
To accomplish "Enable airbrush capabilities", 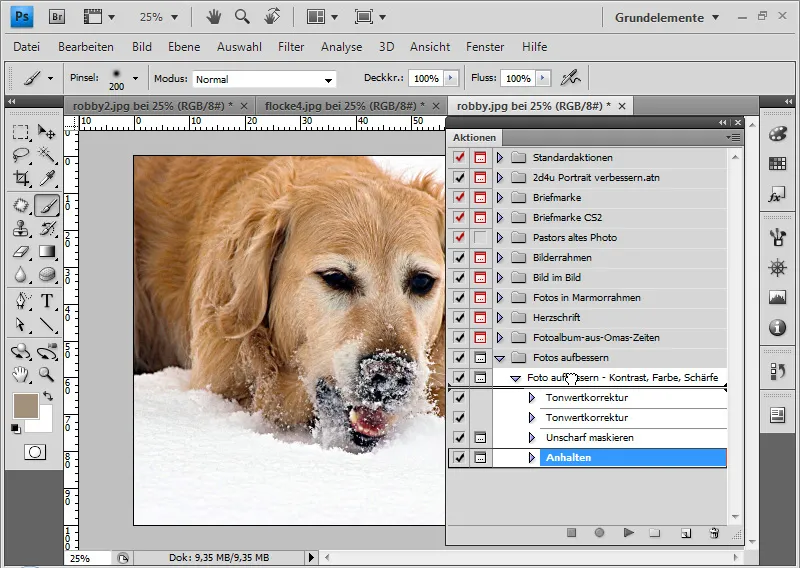I will pos(570,78).
